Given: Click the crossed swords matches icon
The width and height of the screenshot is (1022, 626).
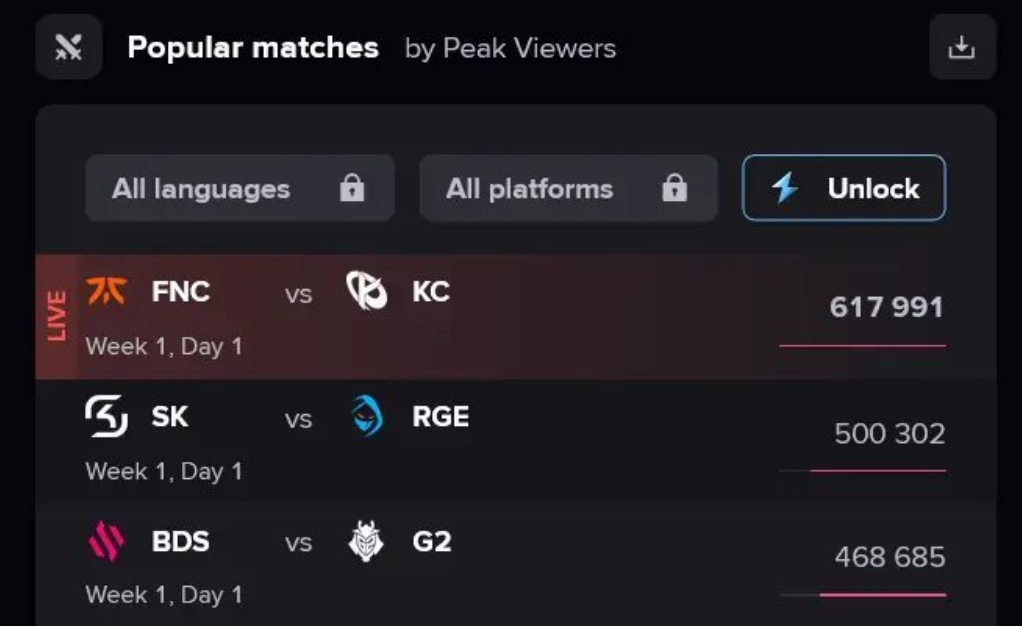Looking at the screenshot, I should click(x=69, y=47).
